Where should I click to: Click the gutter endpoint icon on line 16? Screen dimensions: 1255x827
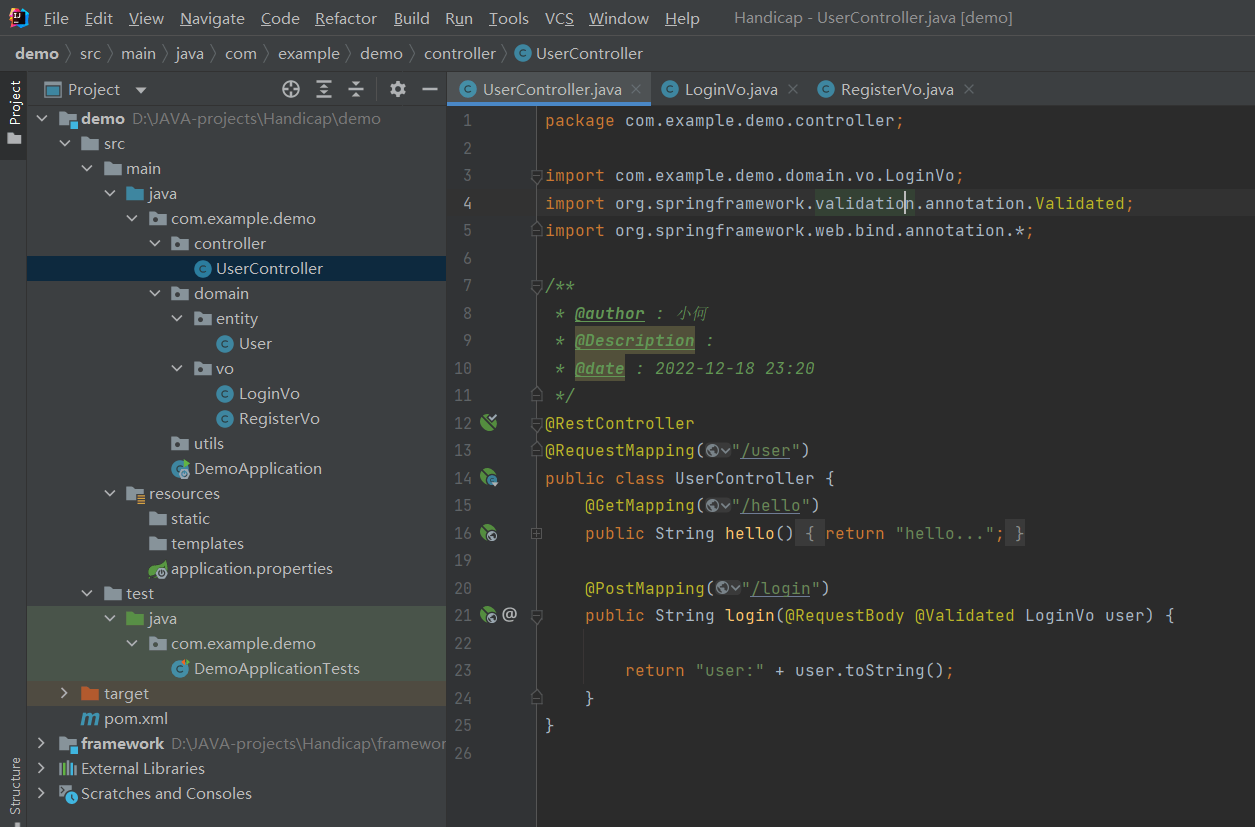(488, 533)
